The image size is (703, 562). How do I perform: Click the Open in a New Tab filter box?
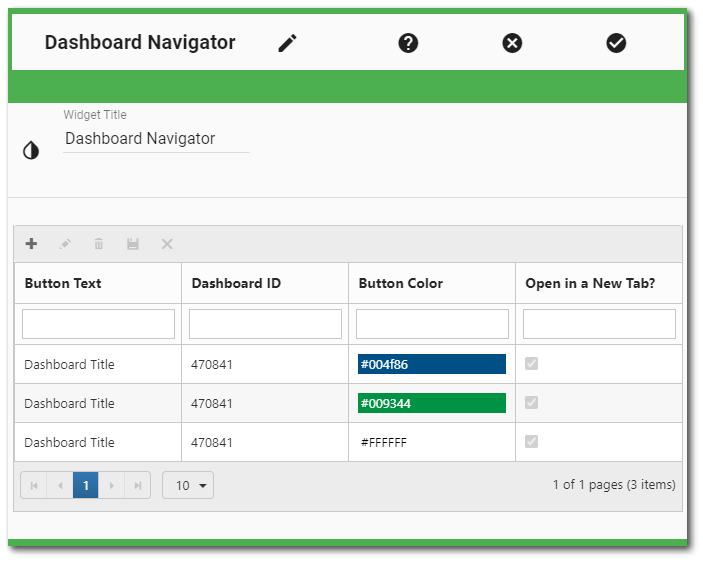599,324
